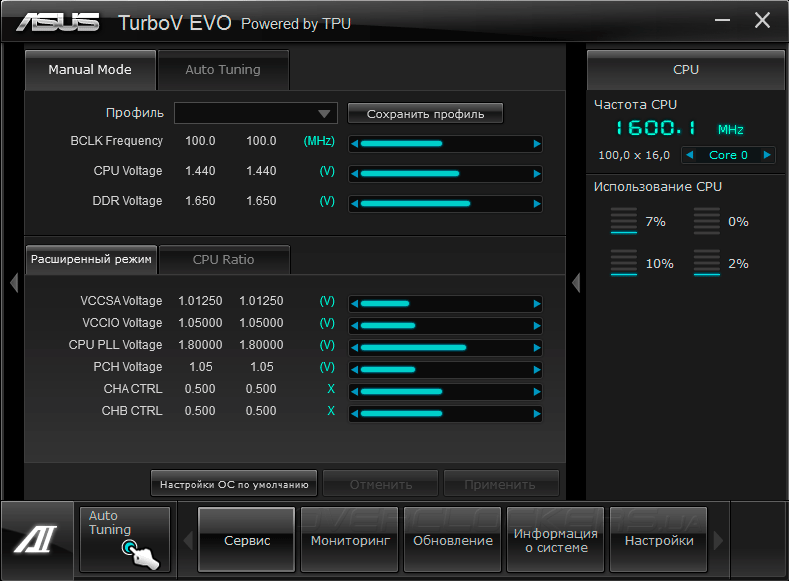Switch to next CPU core

(767, 155)
